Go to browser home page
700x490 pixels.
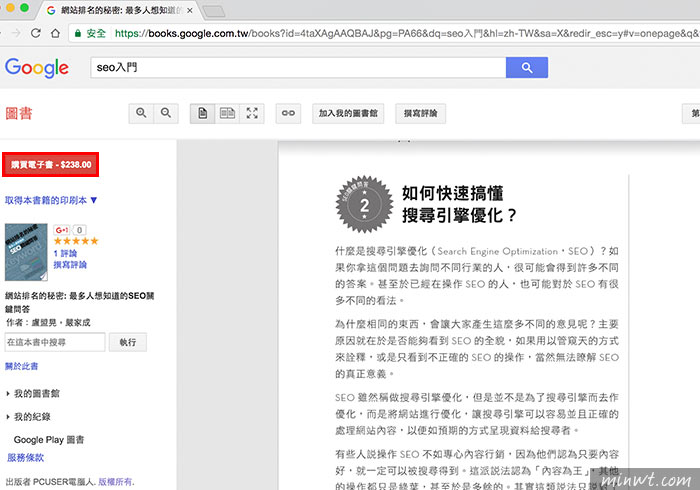point(55,33)
